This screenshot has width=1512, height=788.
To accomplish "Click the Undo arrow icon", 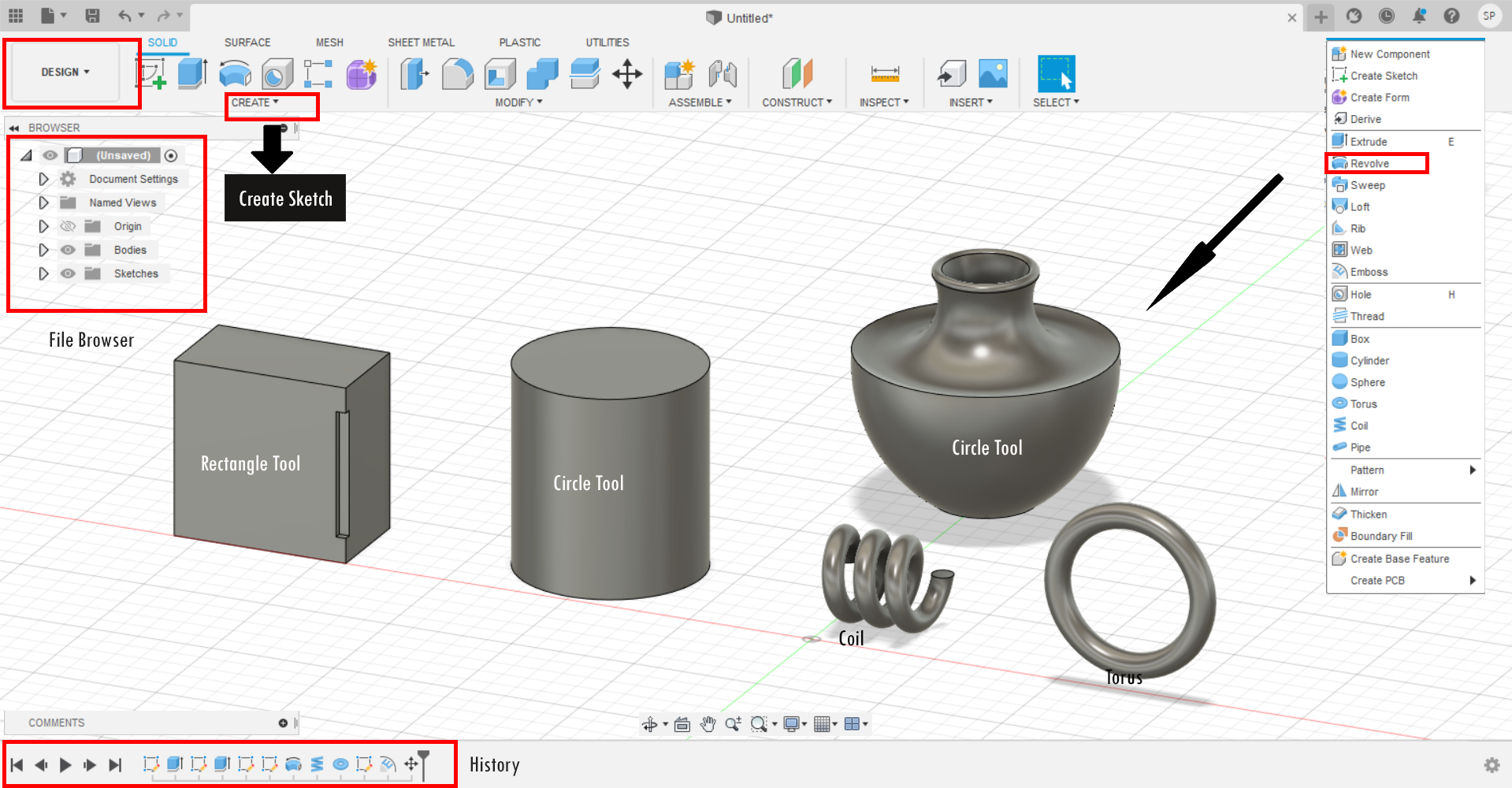I will click(125, 16).
